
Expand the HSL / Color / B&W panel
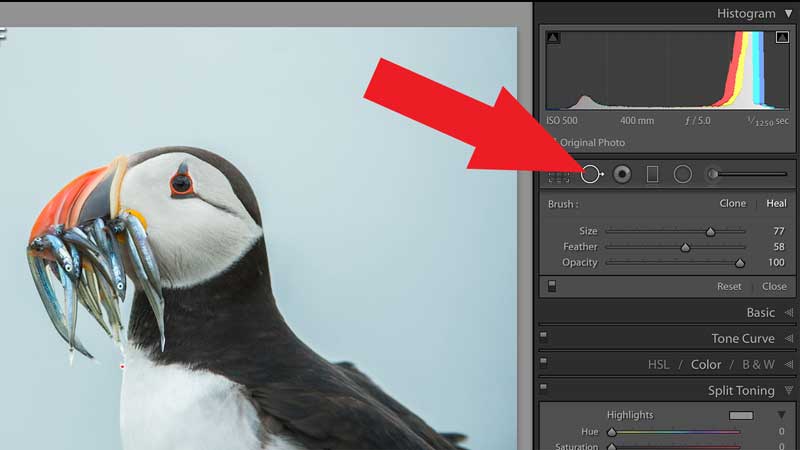point(789,364)
